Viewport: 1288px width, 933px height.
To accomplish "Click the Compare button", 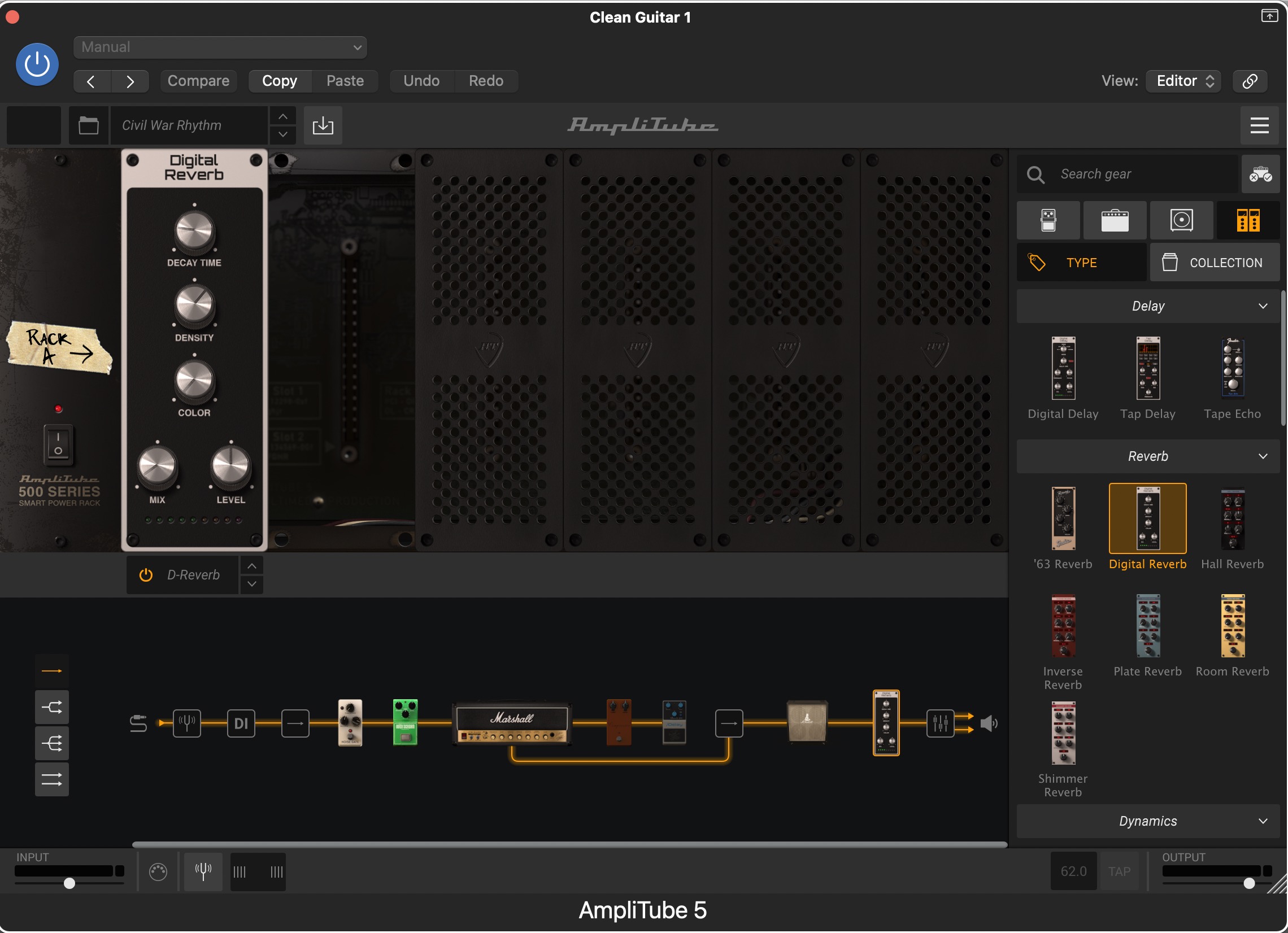I will coord(198,81).
